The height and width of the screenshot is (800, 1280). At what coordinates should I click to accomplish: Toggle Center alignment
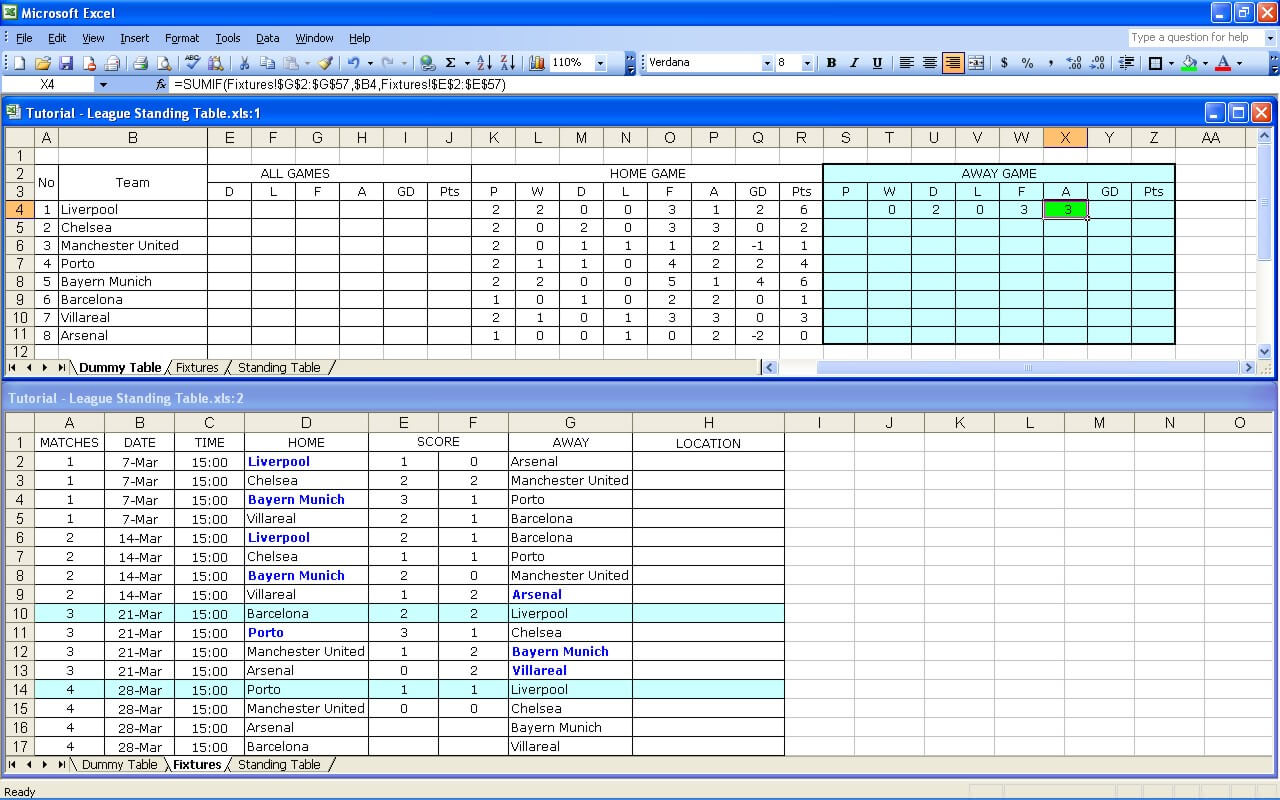(x=930, y=63)
